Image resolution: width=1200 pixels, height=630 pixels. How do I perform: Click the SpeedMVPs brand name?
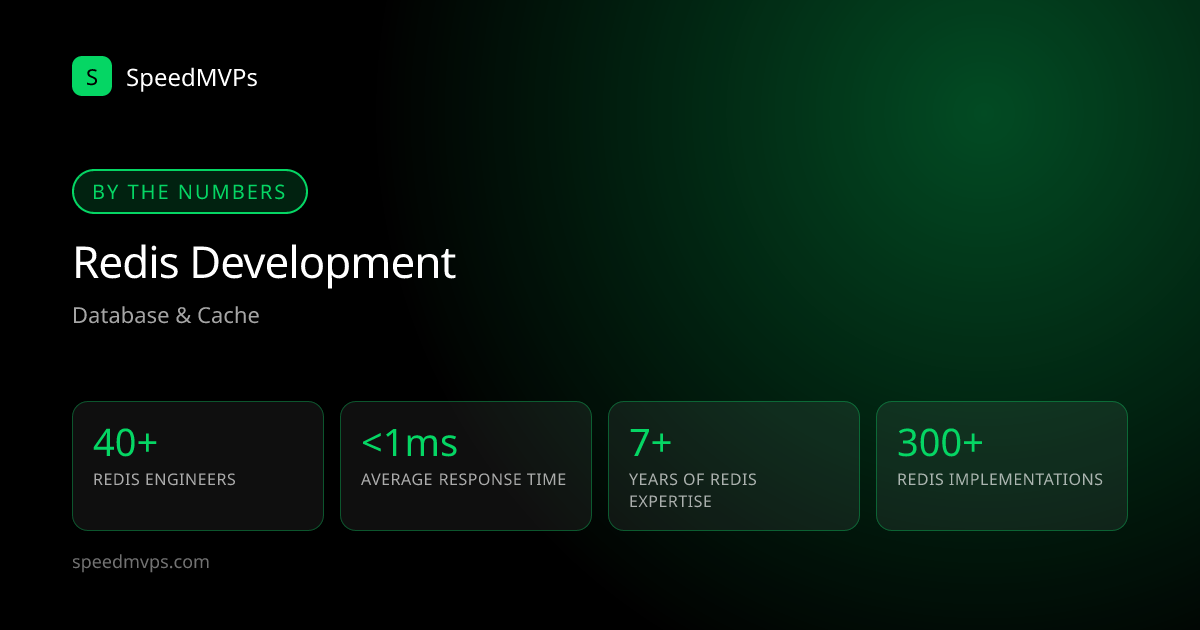(192, 77)
